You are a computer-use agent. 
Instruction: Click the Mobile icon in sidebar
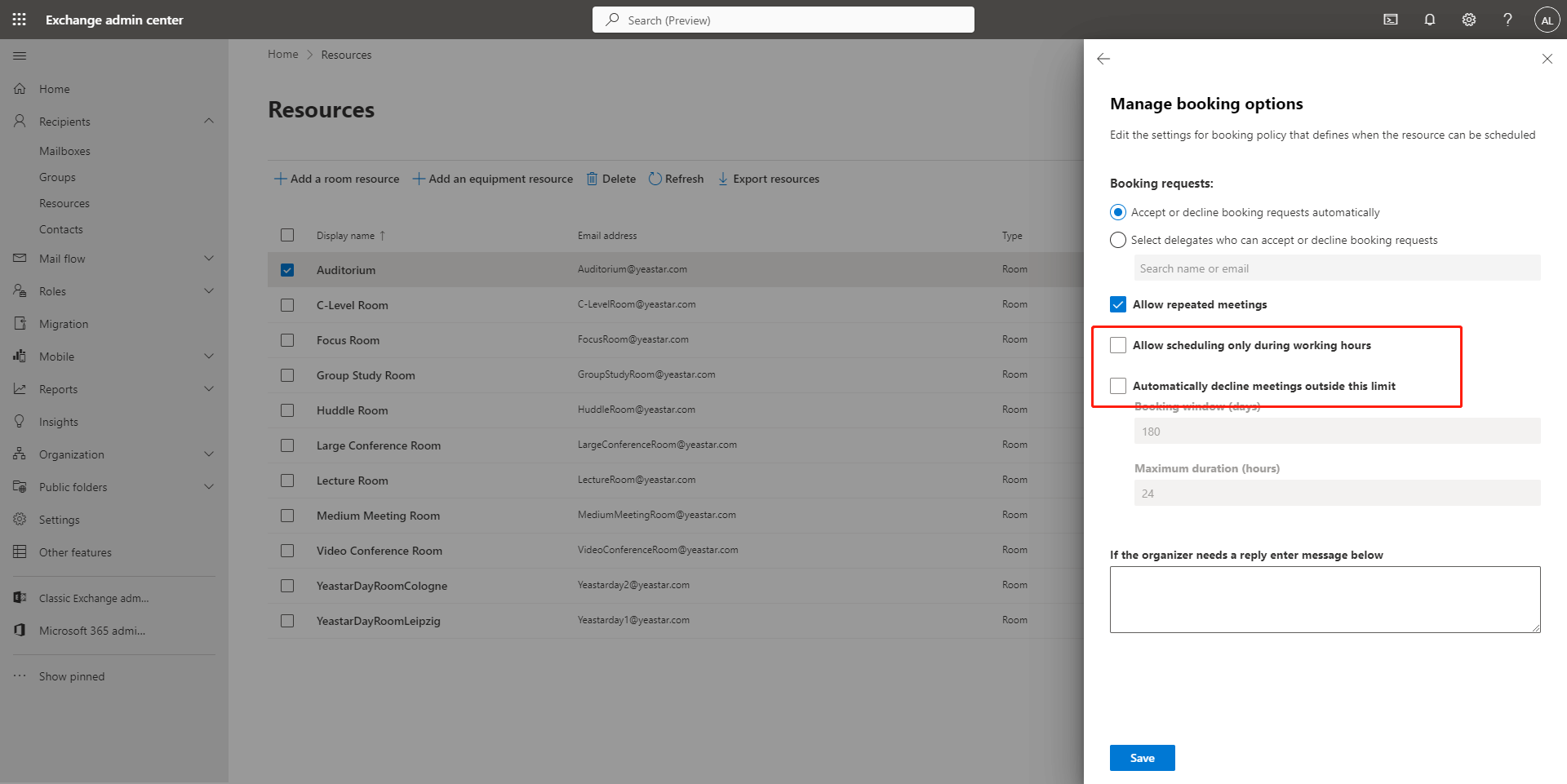tap(20, 356)
